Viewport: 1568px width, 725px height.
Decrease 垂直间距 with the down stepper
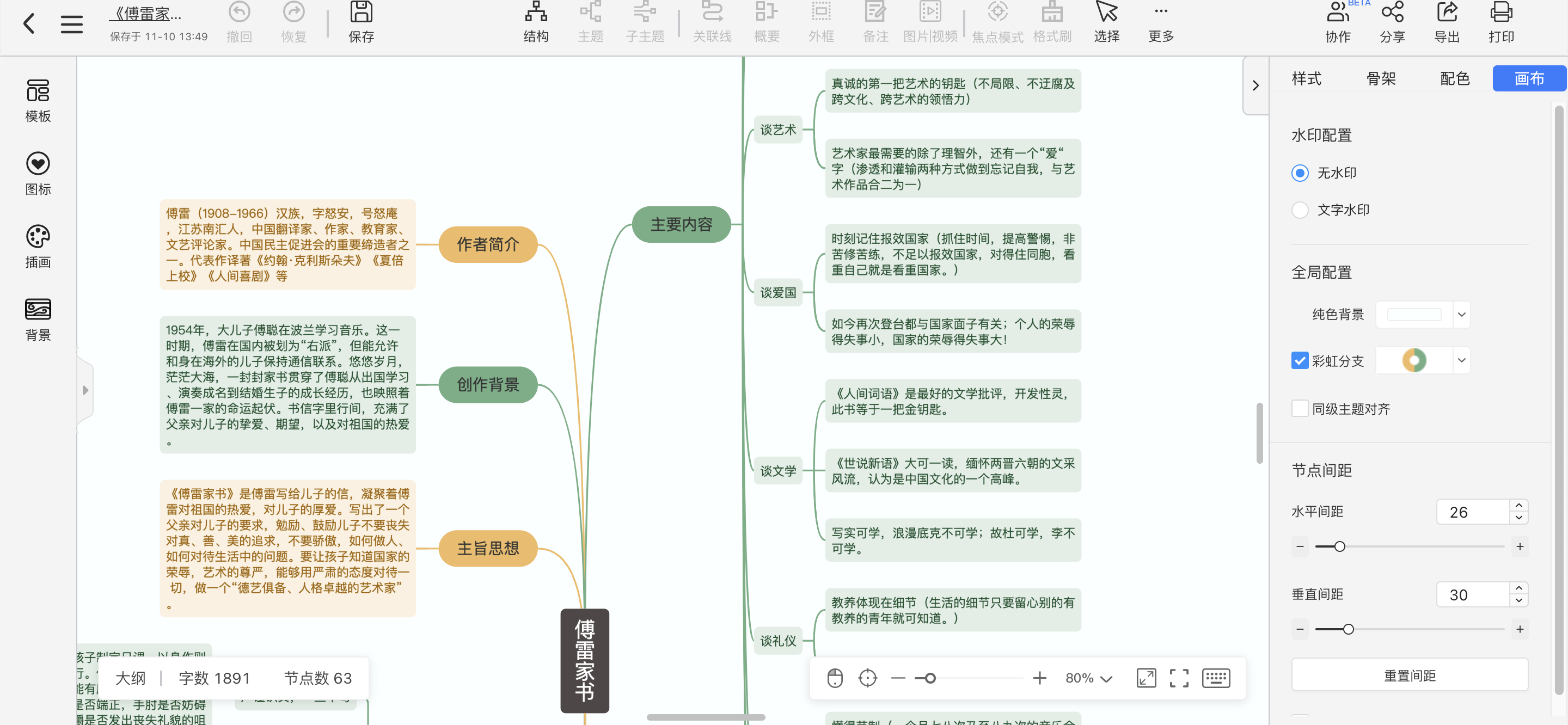[1518, 601]
